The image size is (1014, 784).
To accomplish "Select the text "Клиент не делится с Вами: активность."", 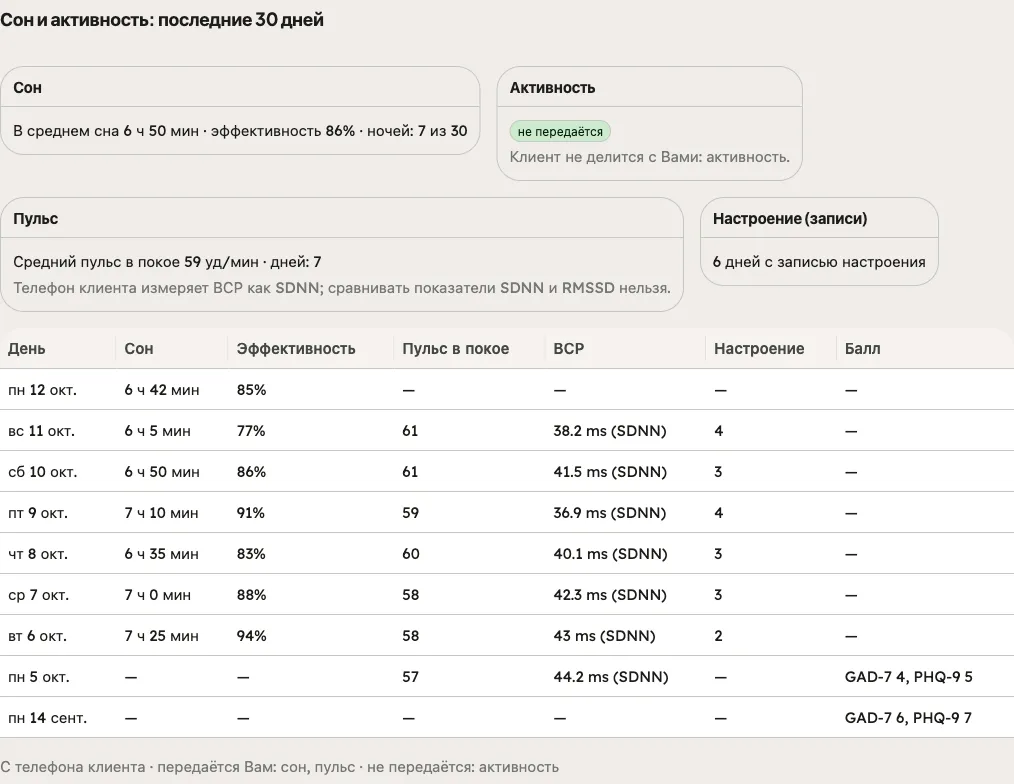I will [x=649, y=157].
